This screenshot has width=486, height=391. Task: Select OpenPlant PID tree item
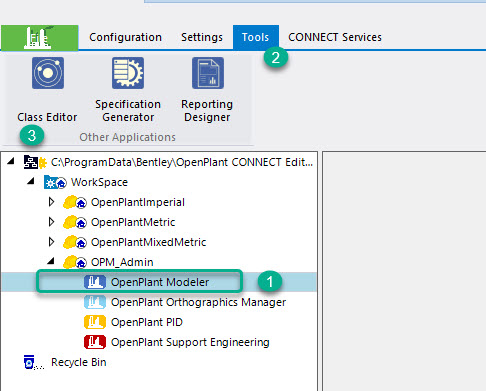tap(147, 322)
